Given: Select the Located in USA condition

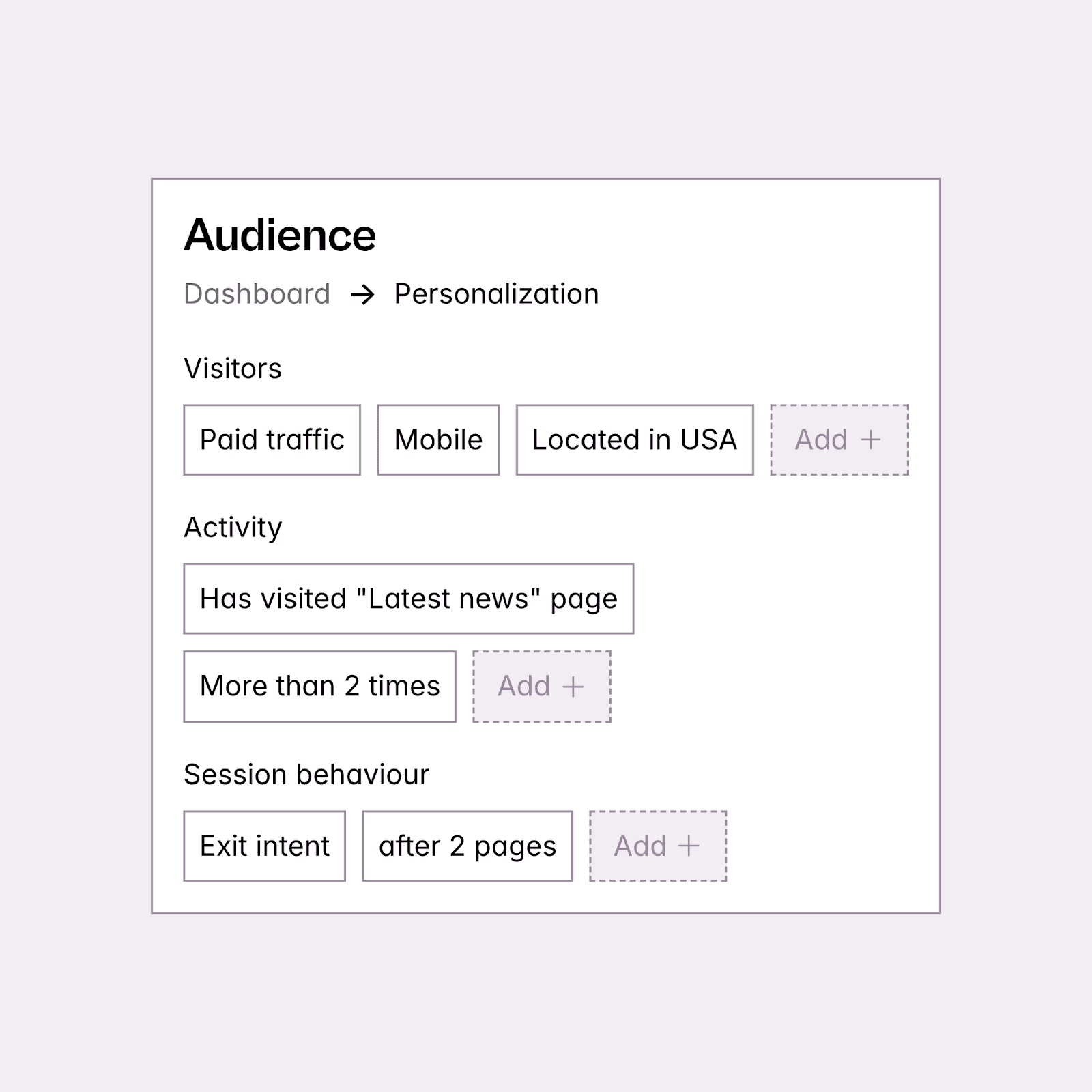Looking at the screenshot, I should pyautogui.click(x=635, y=440).
